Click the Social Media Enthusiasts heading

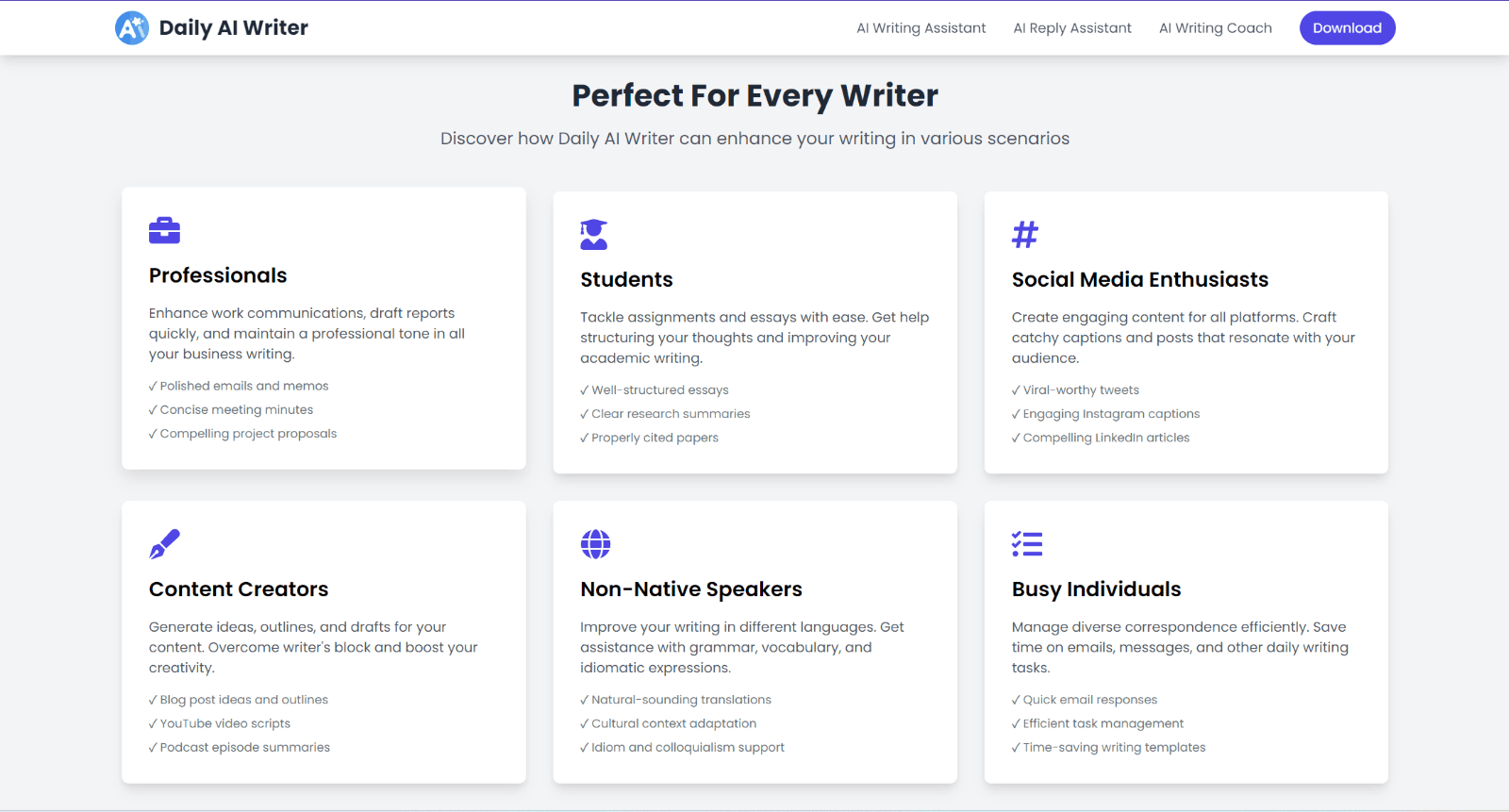(1139, 280)
